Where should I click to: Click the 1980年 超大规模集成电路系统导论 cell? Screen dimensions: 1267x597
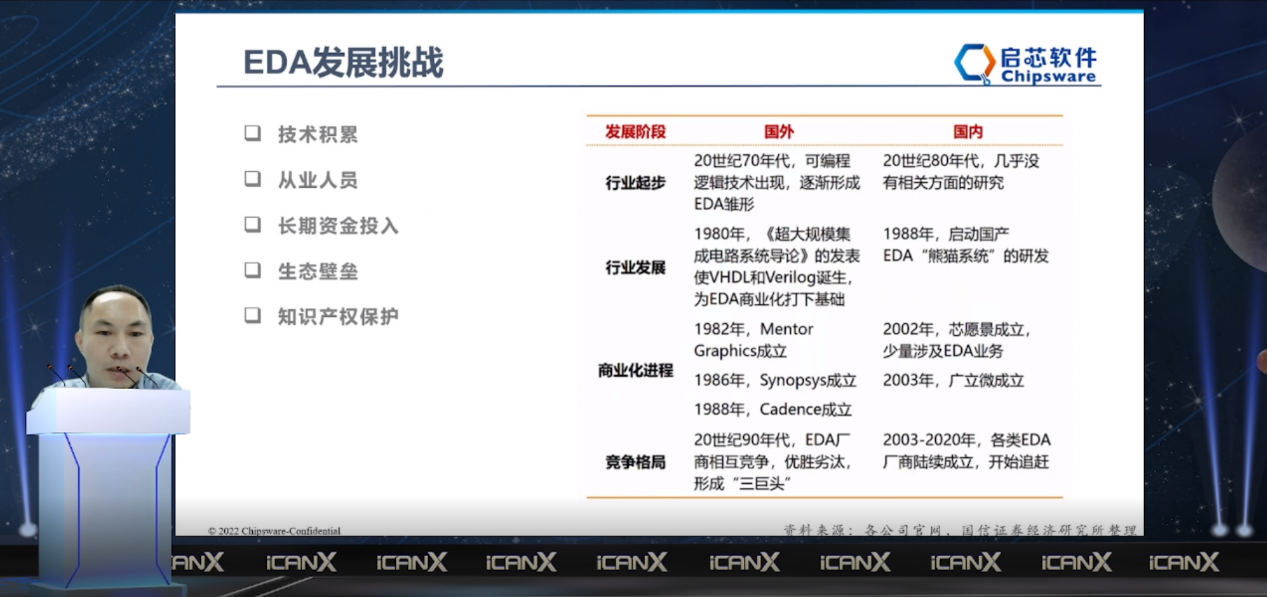click(776, 266)
